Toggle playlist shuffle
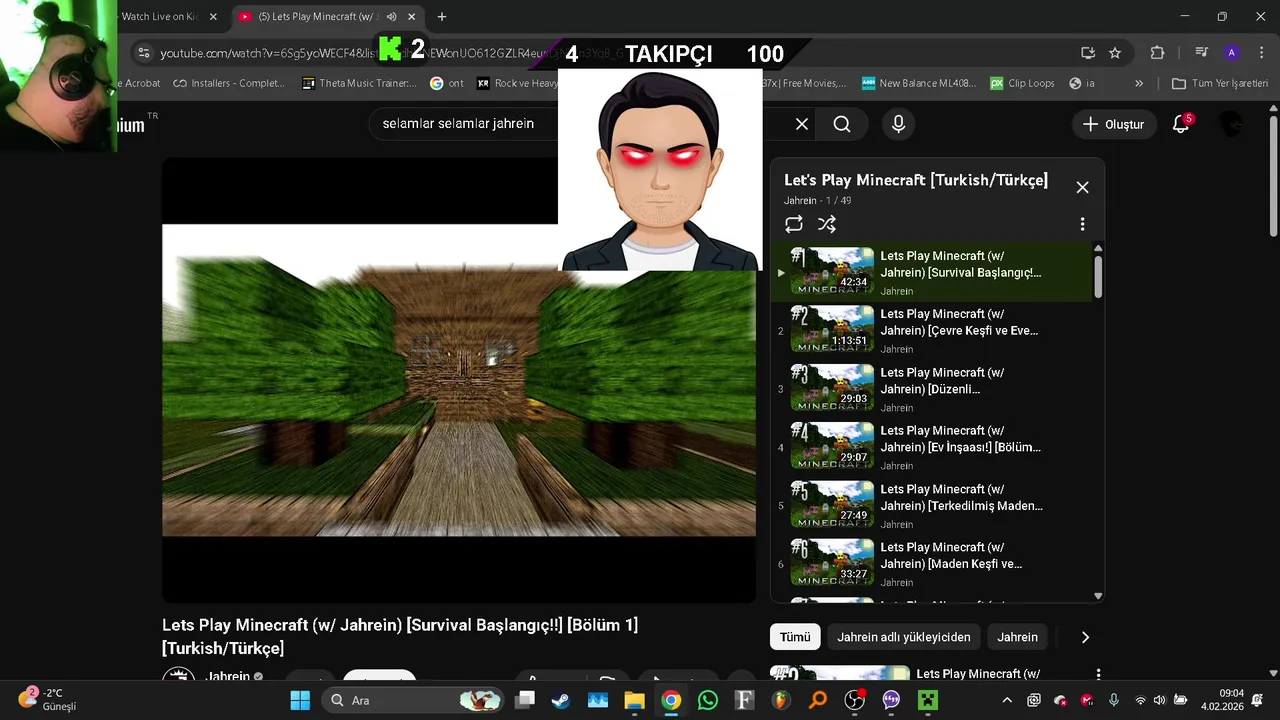The image size is (1280, 720). pyautogui.click(x=827, y=224)
